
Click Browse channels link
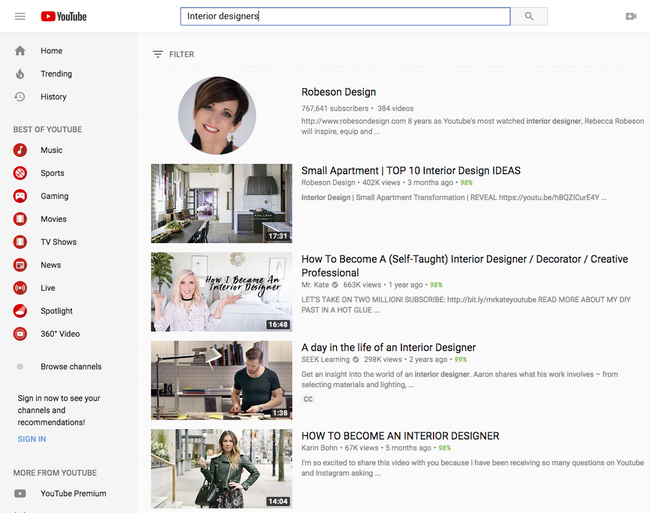pos(71,367)
